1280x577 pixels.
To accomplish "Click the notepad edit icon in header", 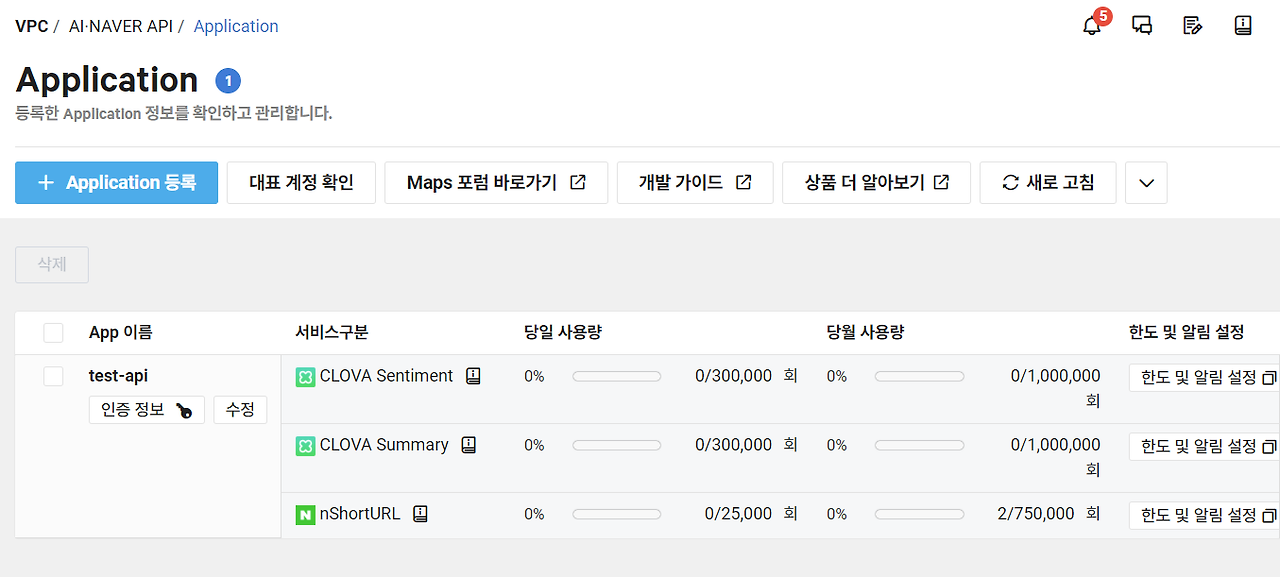I will click(x=1192, y=25).
